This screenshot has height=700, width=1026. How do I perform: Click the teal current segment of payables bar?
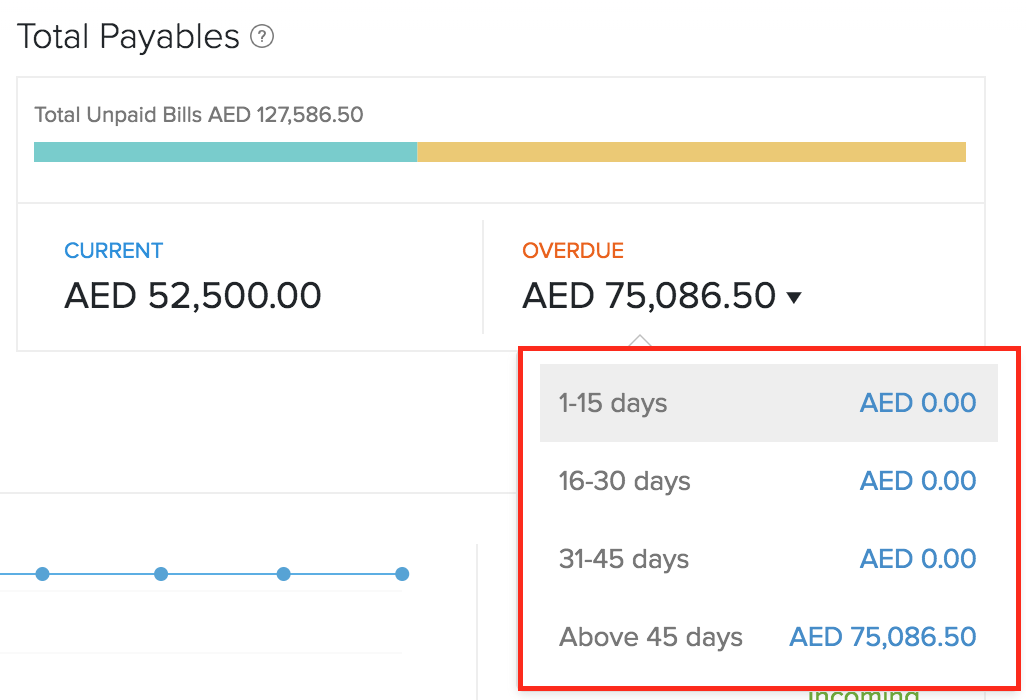(x=225, y=152)
